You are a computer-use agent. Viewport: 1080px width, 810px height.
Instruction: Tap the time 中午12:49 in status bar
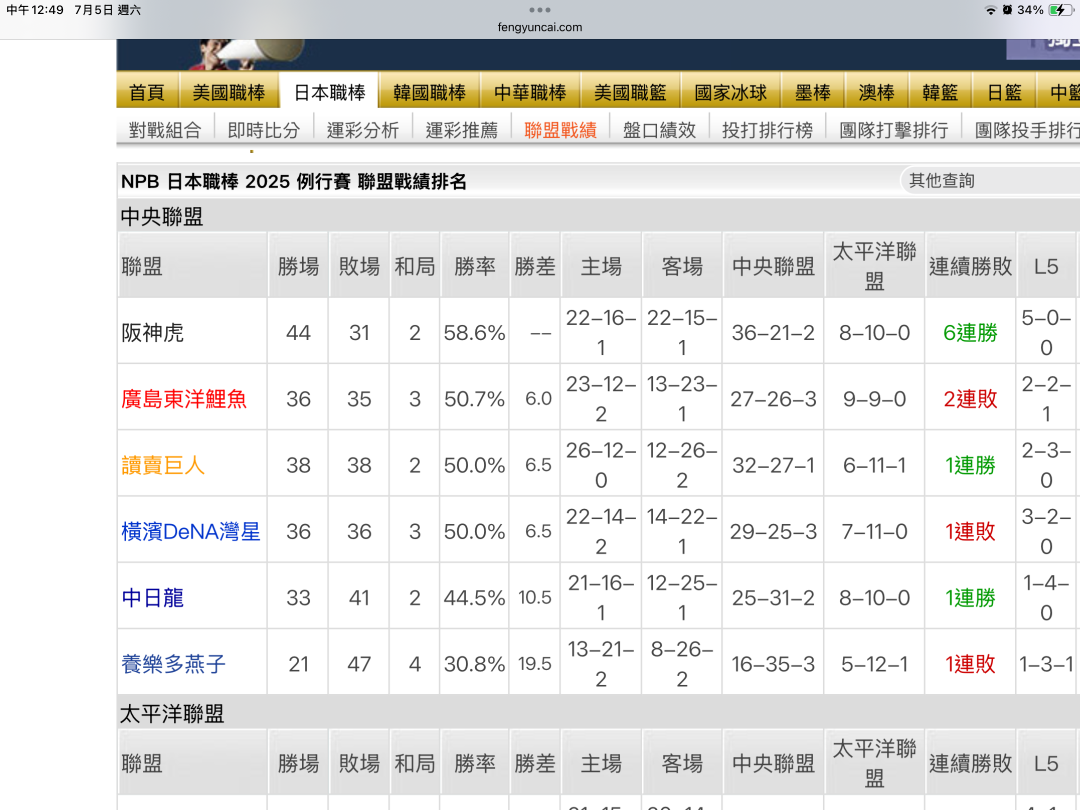[35, 10]
